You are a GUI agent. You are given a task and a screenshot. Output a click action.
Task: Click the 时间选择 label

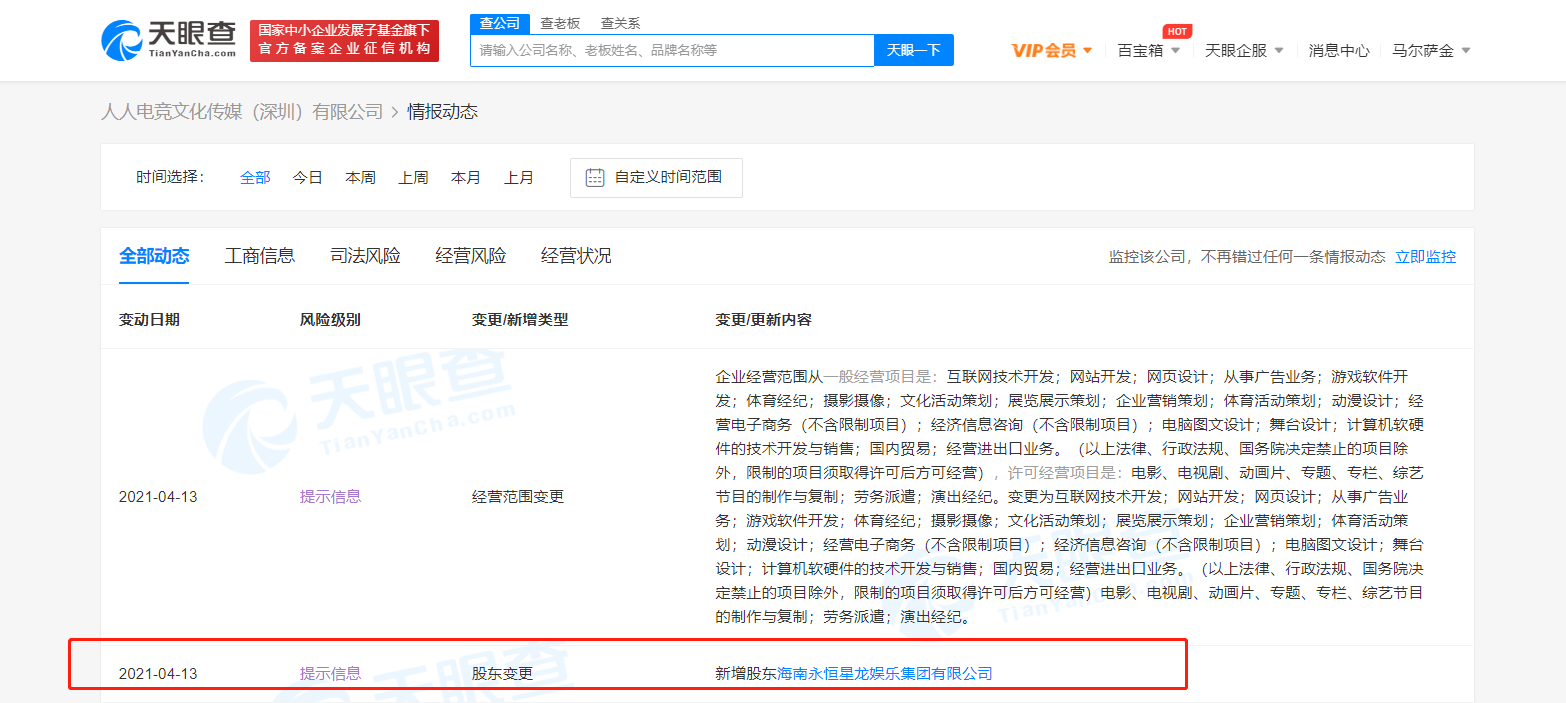(x=170, y=178)
